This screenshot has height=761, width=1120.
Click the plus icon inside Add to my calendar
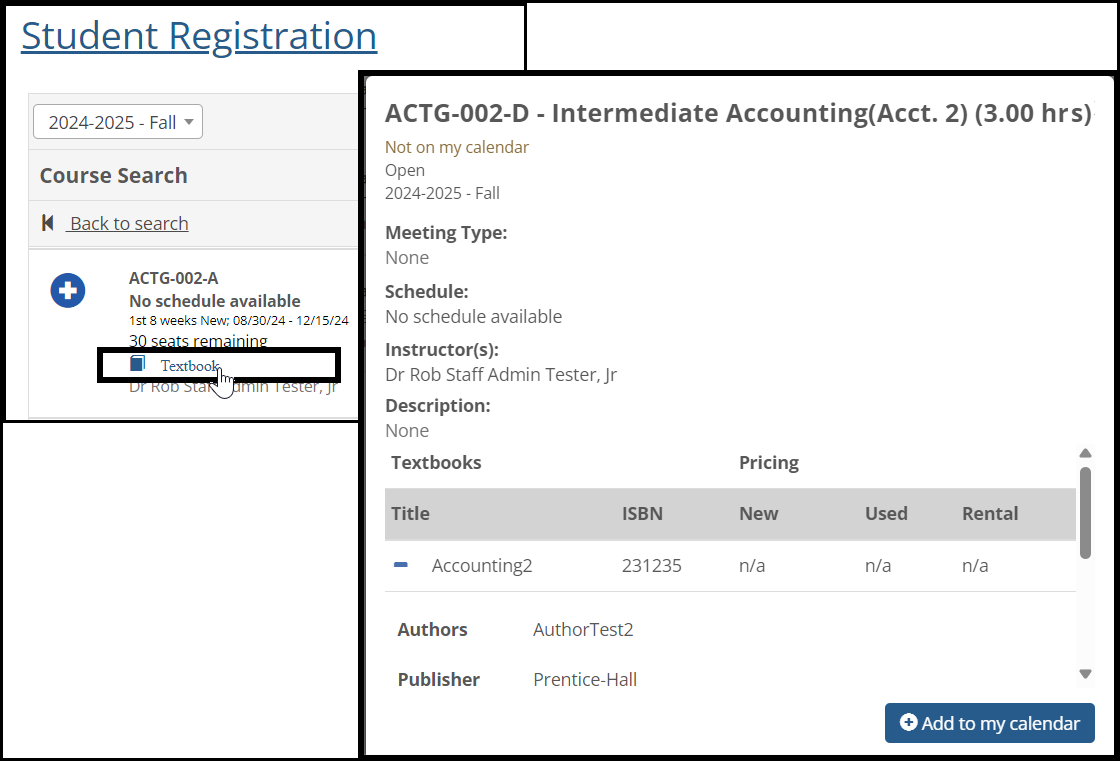click(908, 722)
